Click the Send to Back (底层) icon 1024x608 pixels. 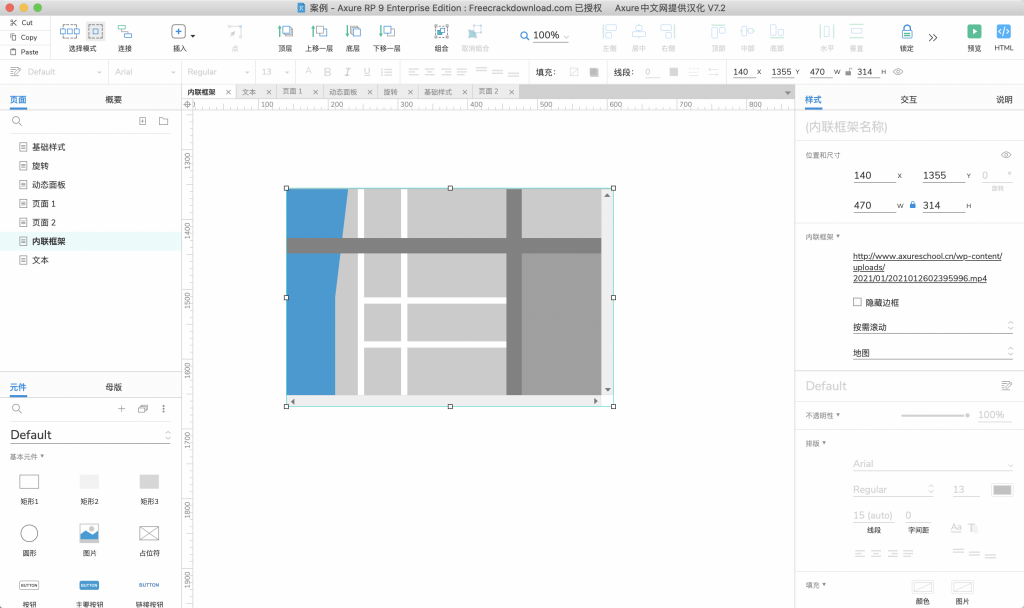pyautogui.click(x=352, y=32)
